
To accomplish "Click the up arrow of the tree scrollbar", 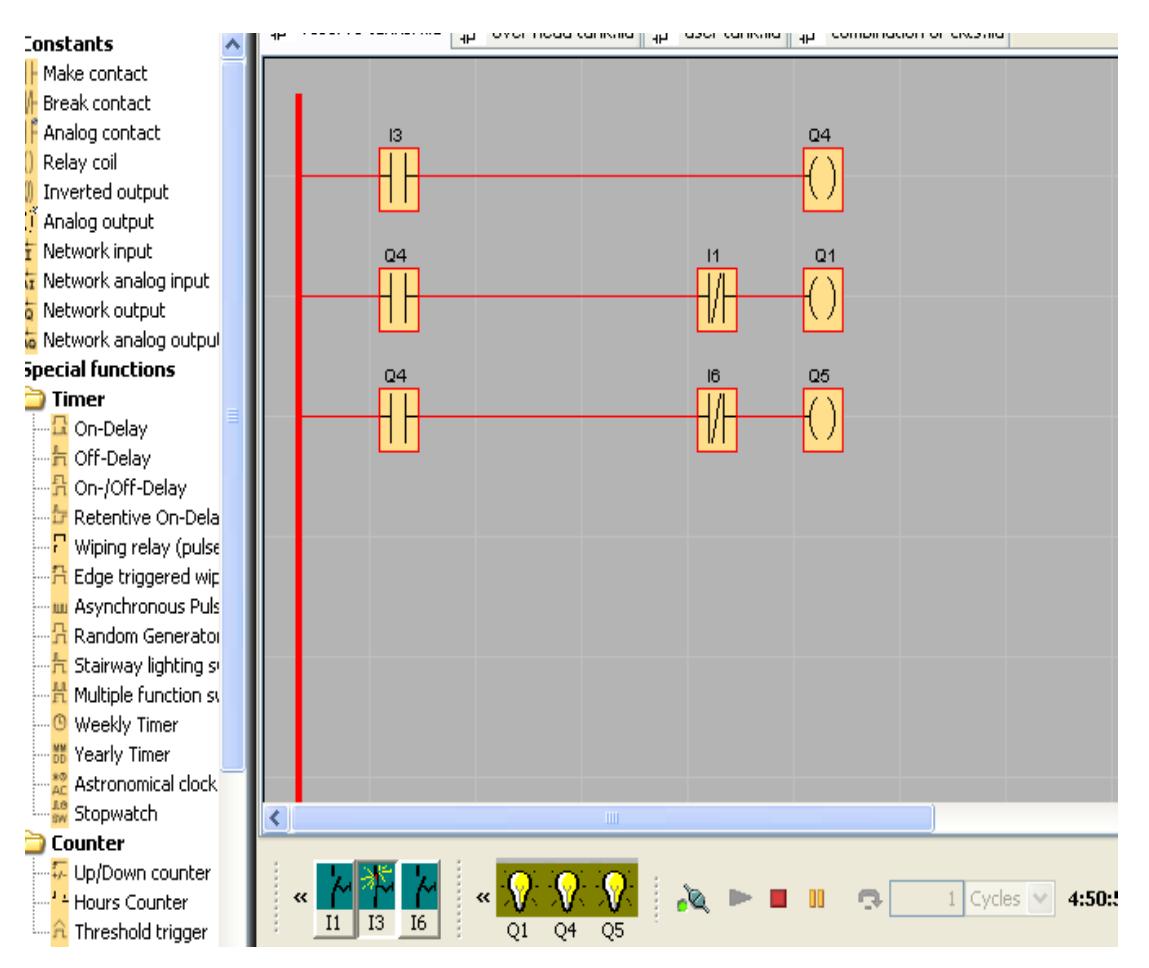I will pyautogui.click(x=232, y=45).
